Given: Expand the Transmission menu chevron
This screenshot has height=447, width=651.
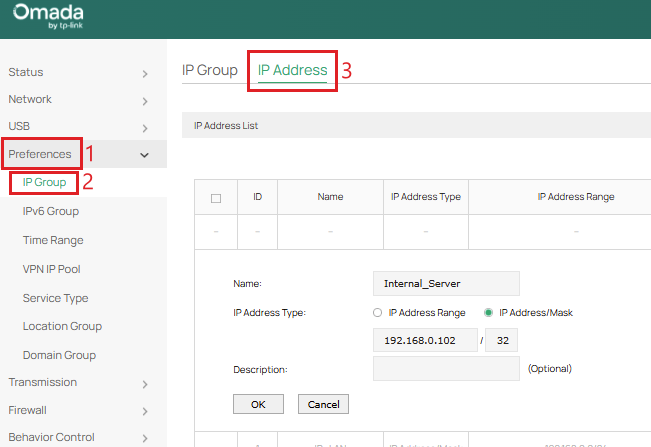Looking at the screenshot, I should point(144,384).
